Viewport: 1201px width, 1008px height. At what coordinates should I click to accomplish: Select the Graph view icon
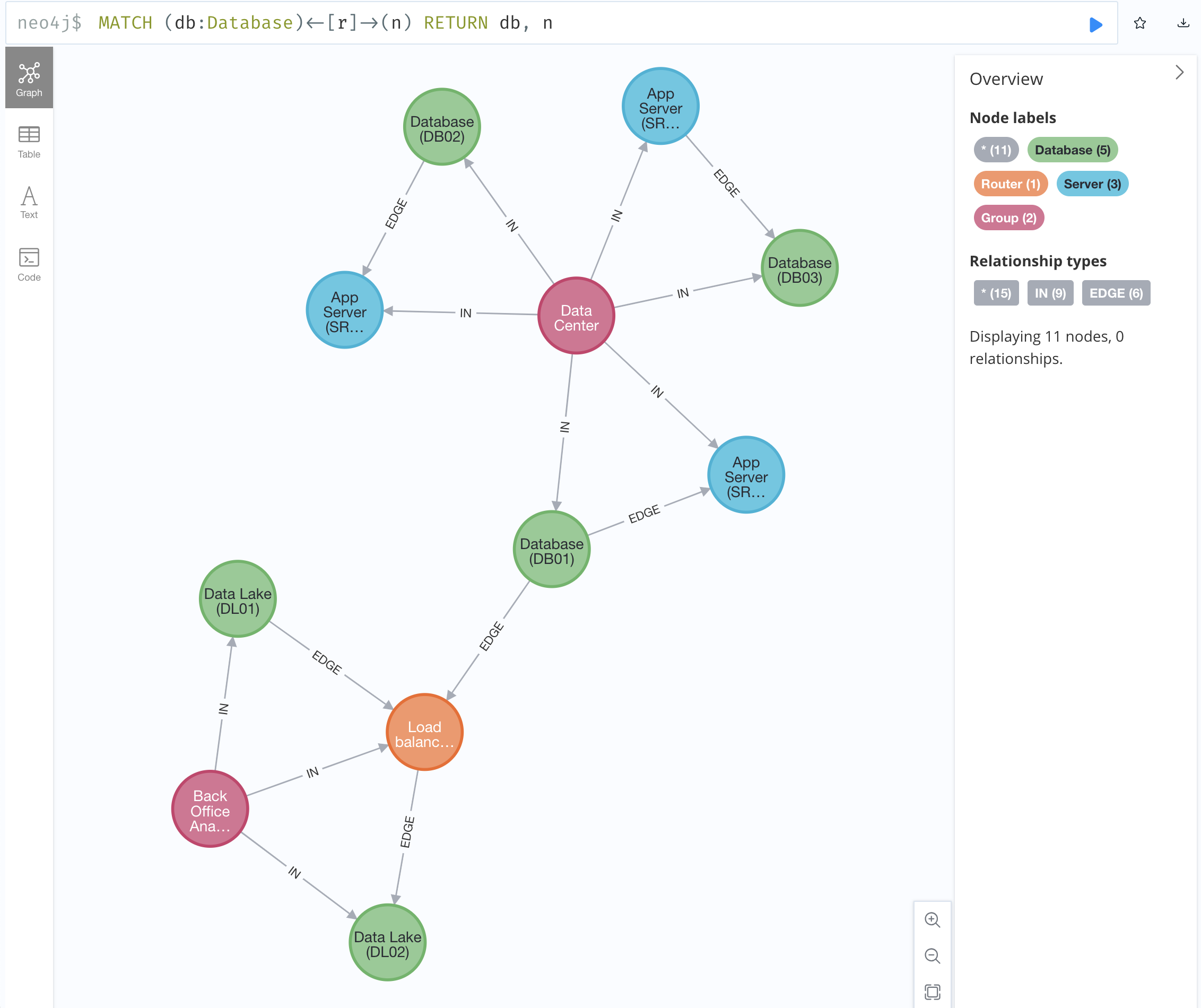pyautogui.click(x=29, y=79)
